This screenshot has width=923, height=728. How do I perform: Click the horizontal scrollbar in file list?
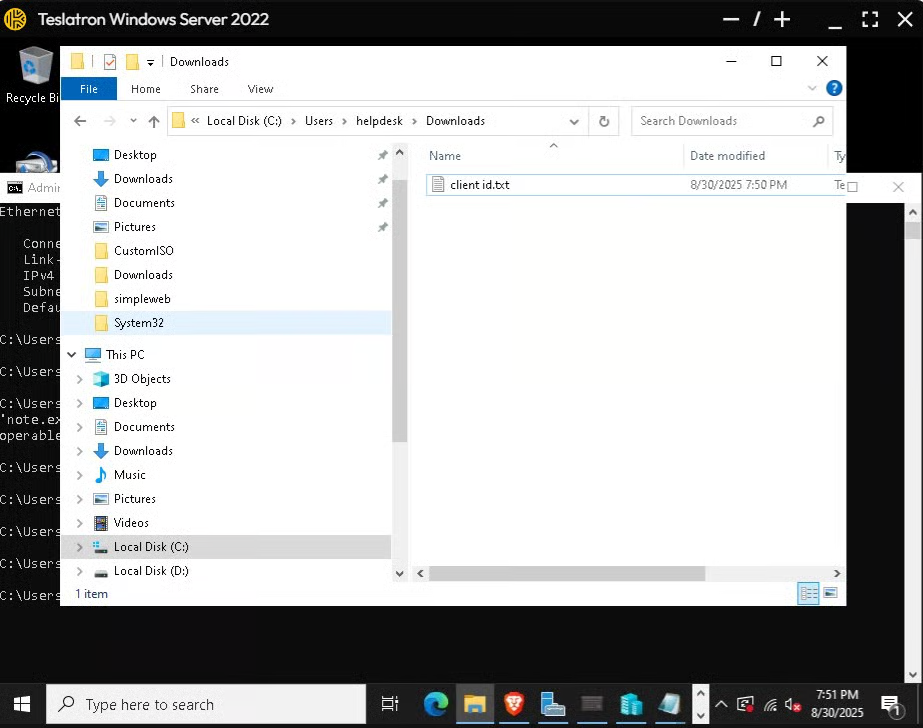click(566, 574)
